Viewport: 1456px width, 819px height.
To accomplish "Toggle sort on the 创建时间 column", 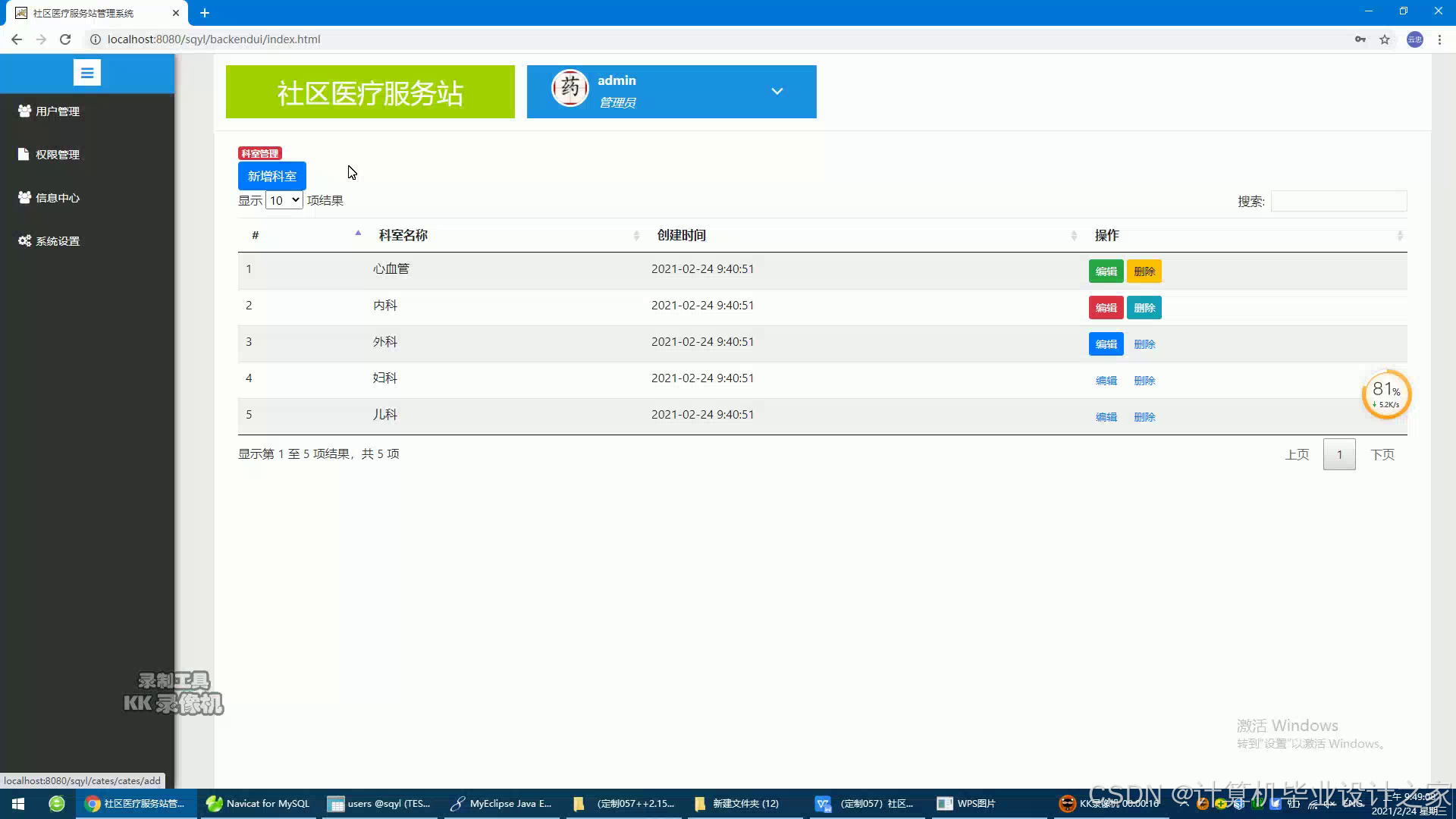I will coord(681,235).
